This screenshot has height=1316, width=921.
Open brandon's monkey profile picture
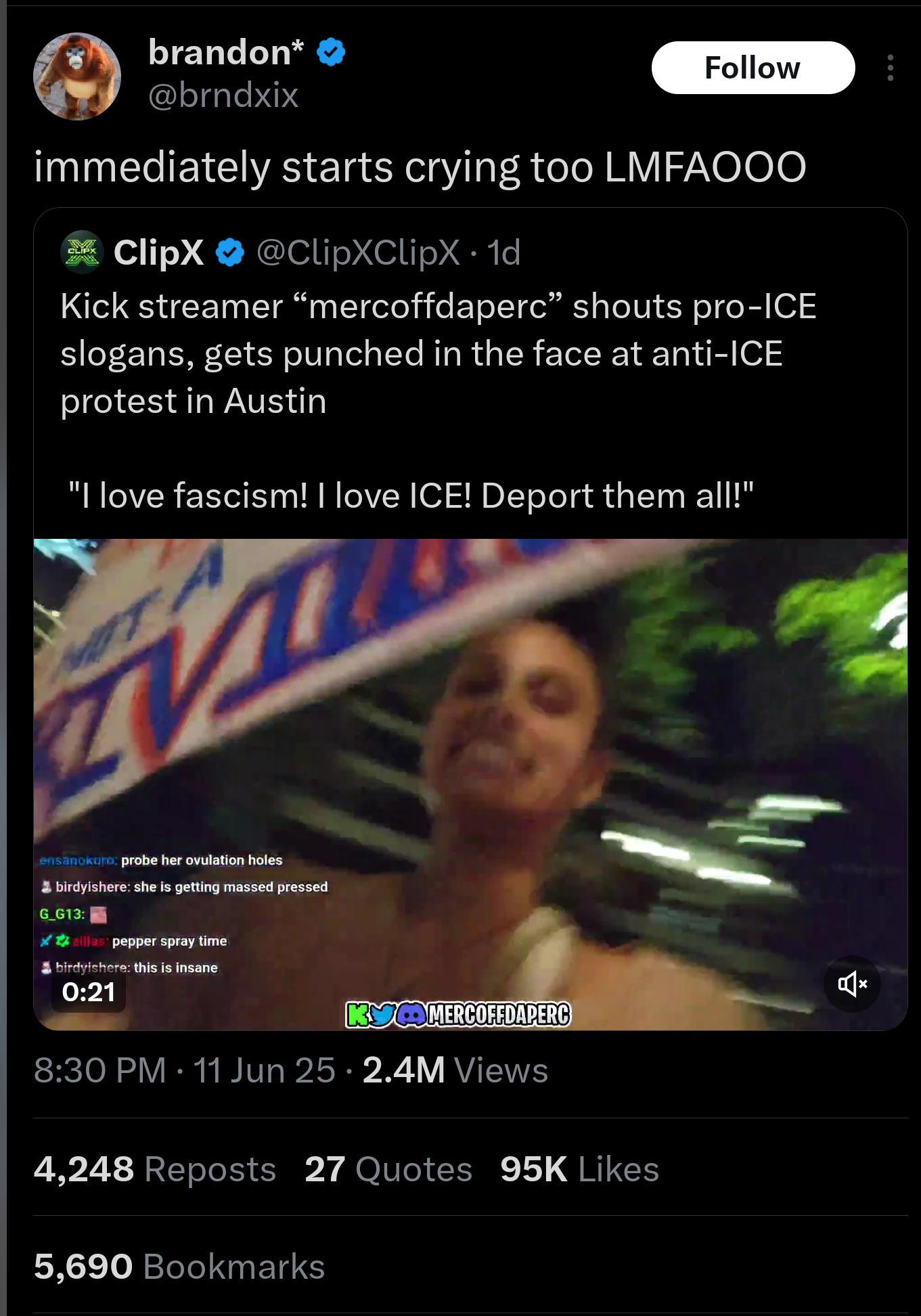point(77,76)
